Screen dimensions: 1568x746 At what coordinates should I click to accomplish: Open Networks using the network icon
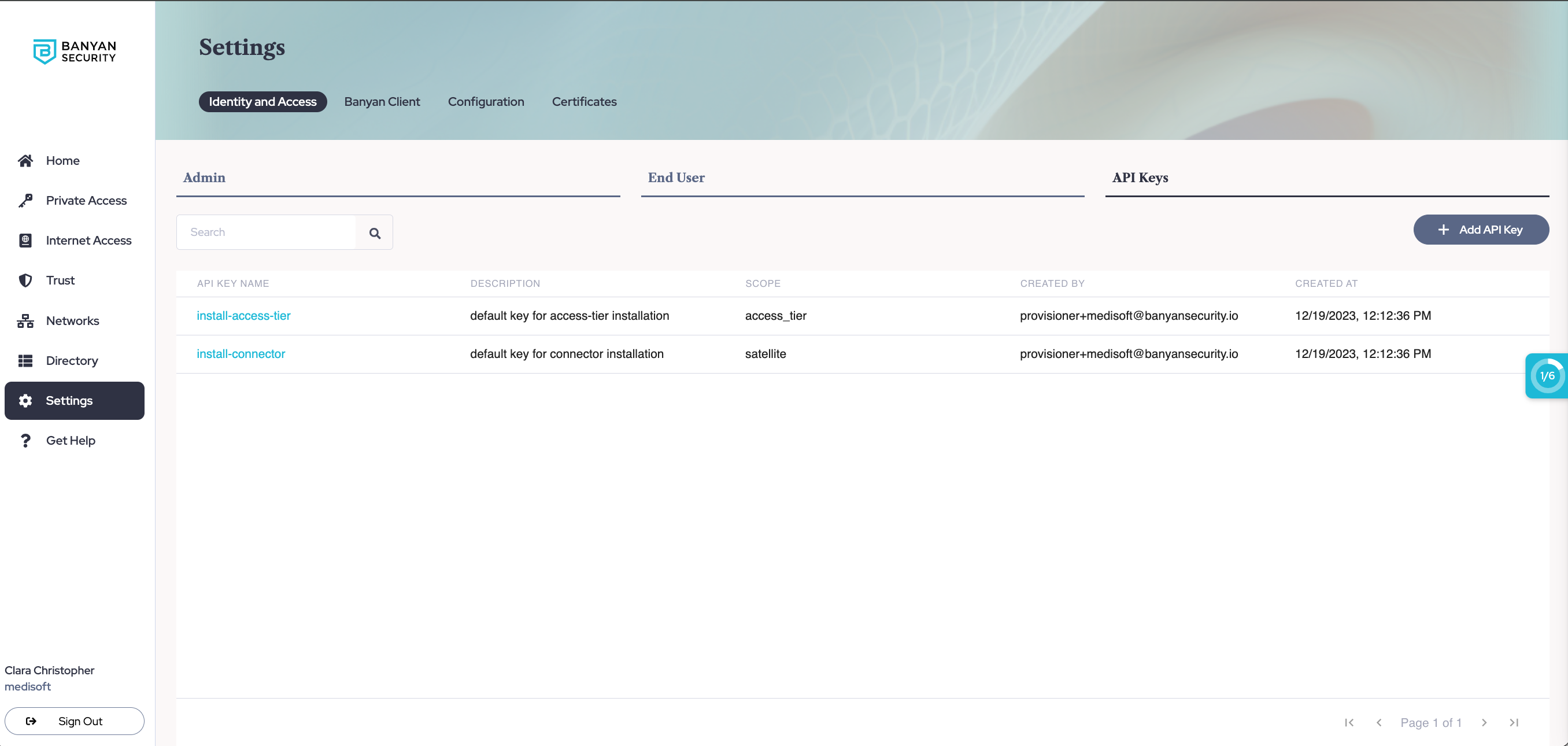tap(25, 321)
